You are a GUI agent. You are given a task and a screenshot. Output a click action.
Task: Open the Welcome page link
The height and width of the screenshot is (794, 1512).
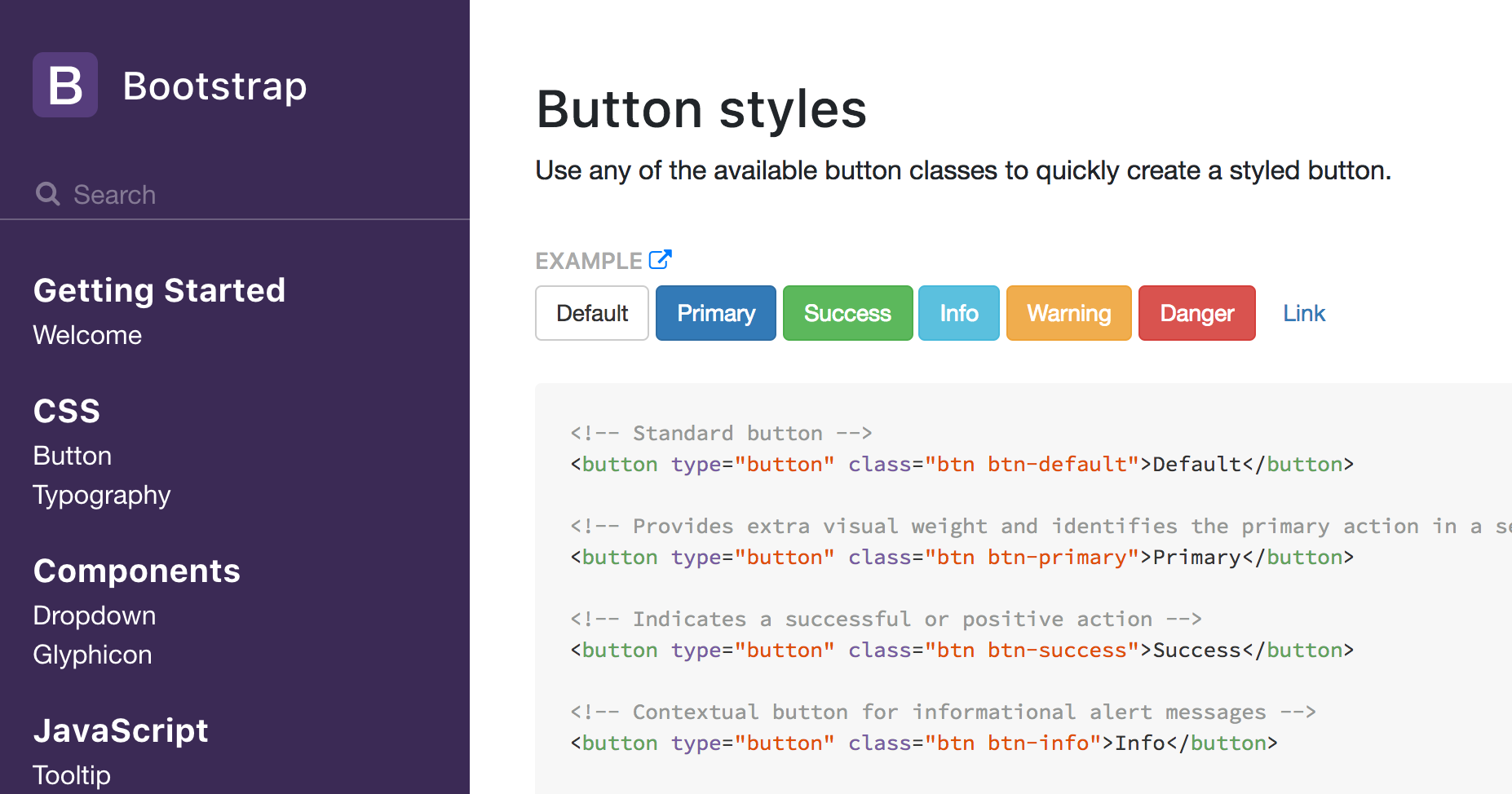pos(87,335)
